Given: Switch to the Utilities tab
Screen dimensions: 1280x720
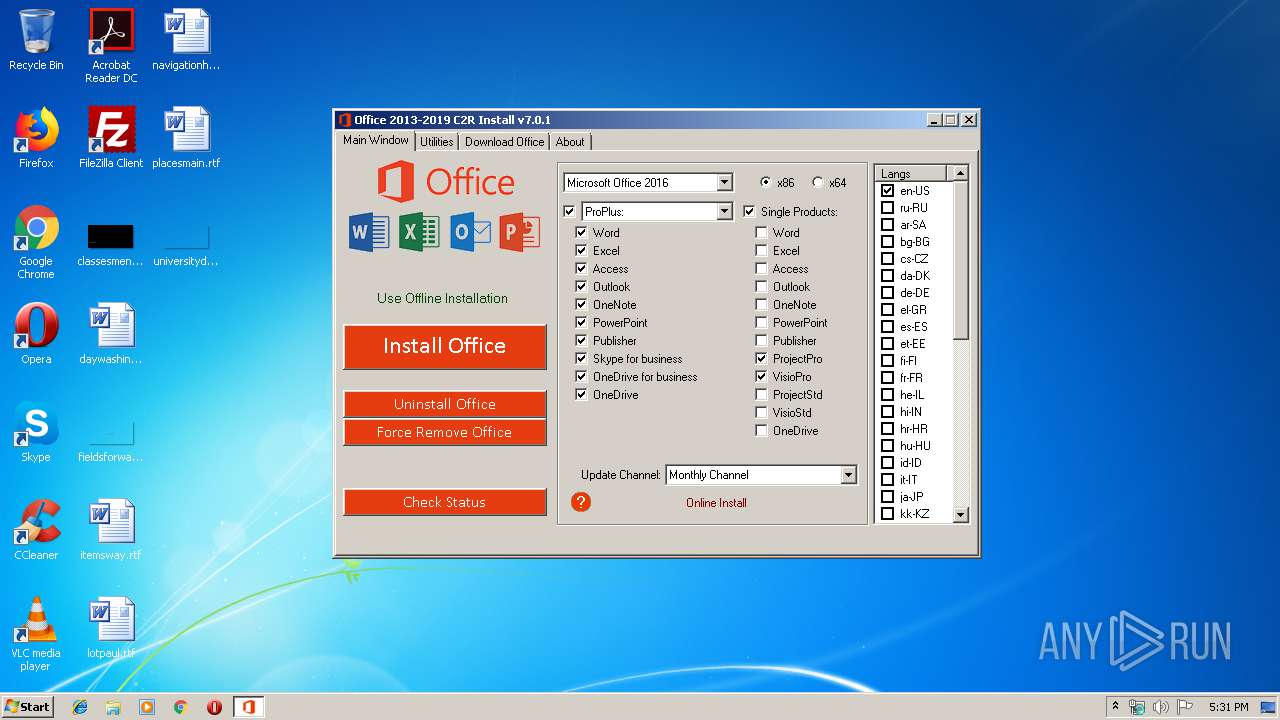Looking at the screenshot, I should click(436, 142).
